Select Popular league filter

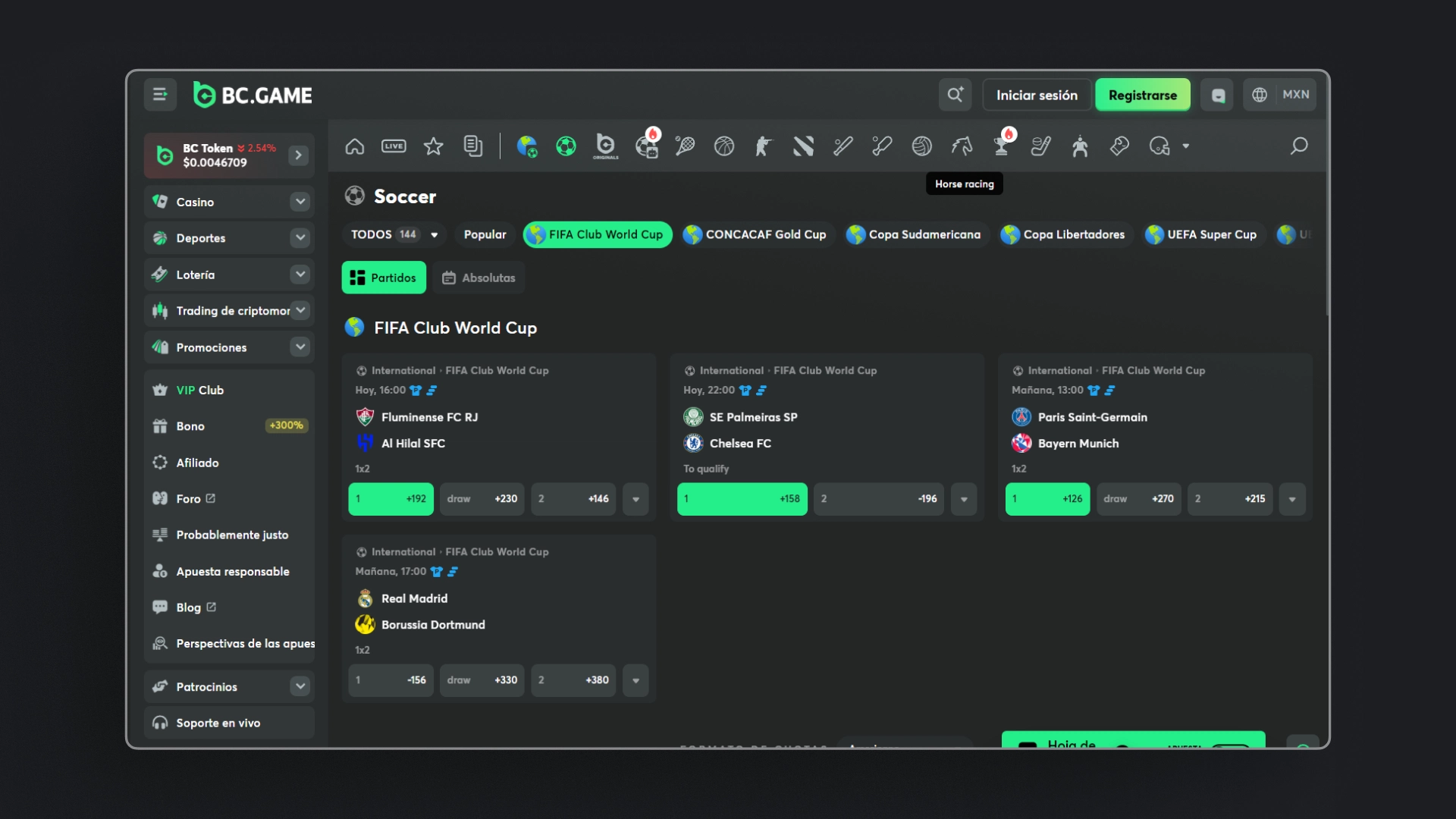point(485,235)
